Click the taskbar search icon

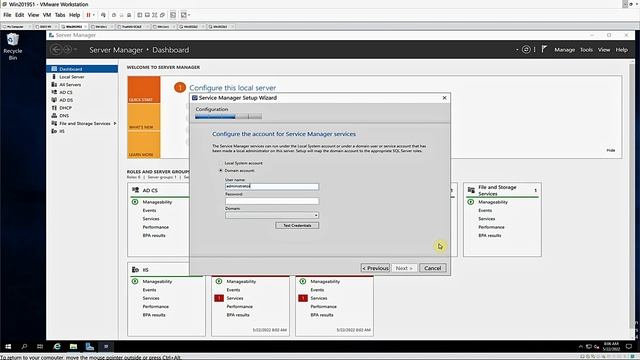tap(24, 347)
